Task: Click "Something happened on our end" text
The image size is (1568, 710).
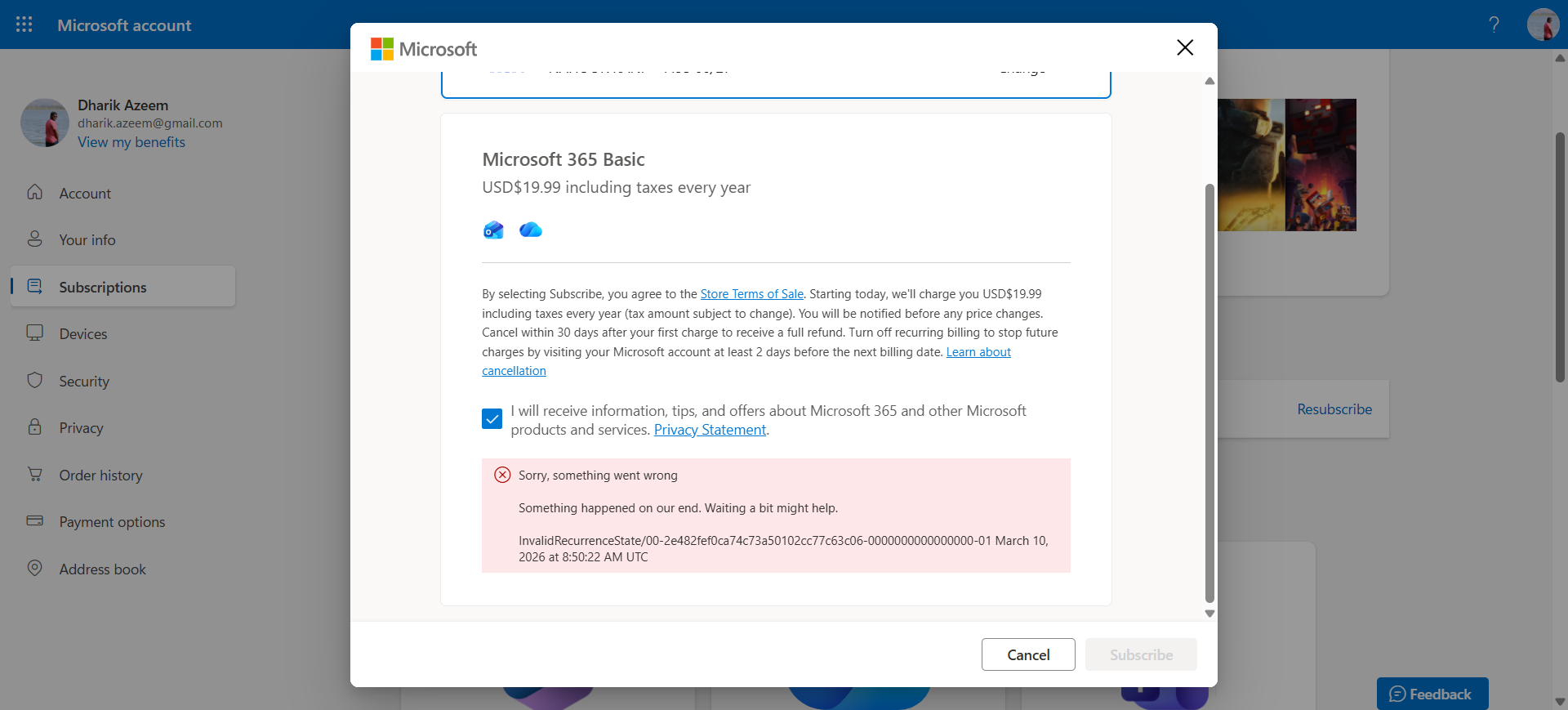Action: point(678,508)
